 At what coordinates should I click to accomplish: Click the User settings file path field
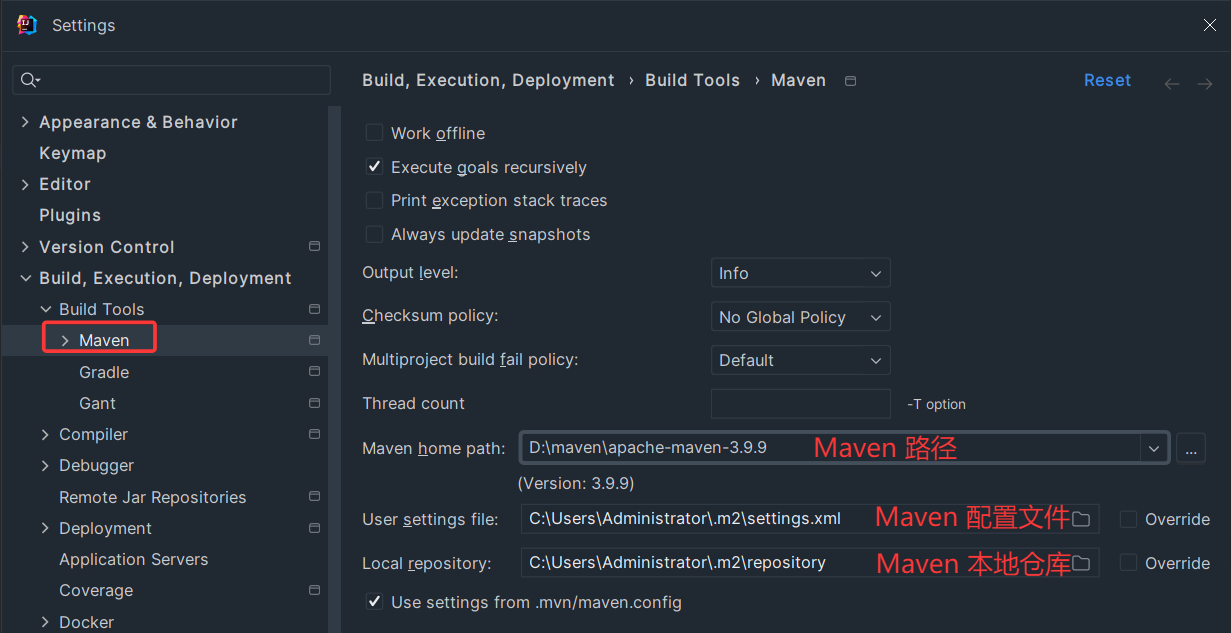click(810, 519)
